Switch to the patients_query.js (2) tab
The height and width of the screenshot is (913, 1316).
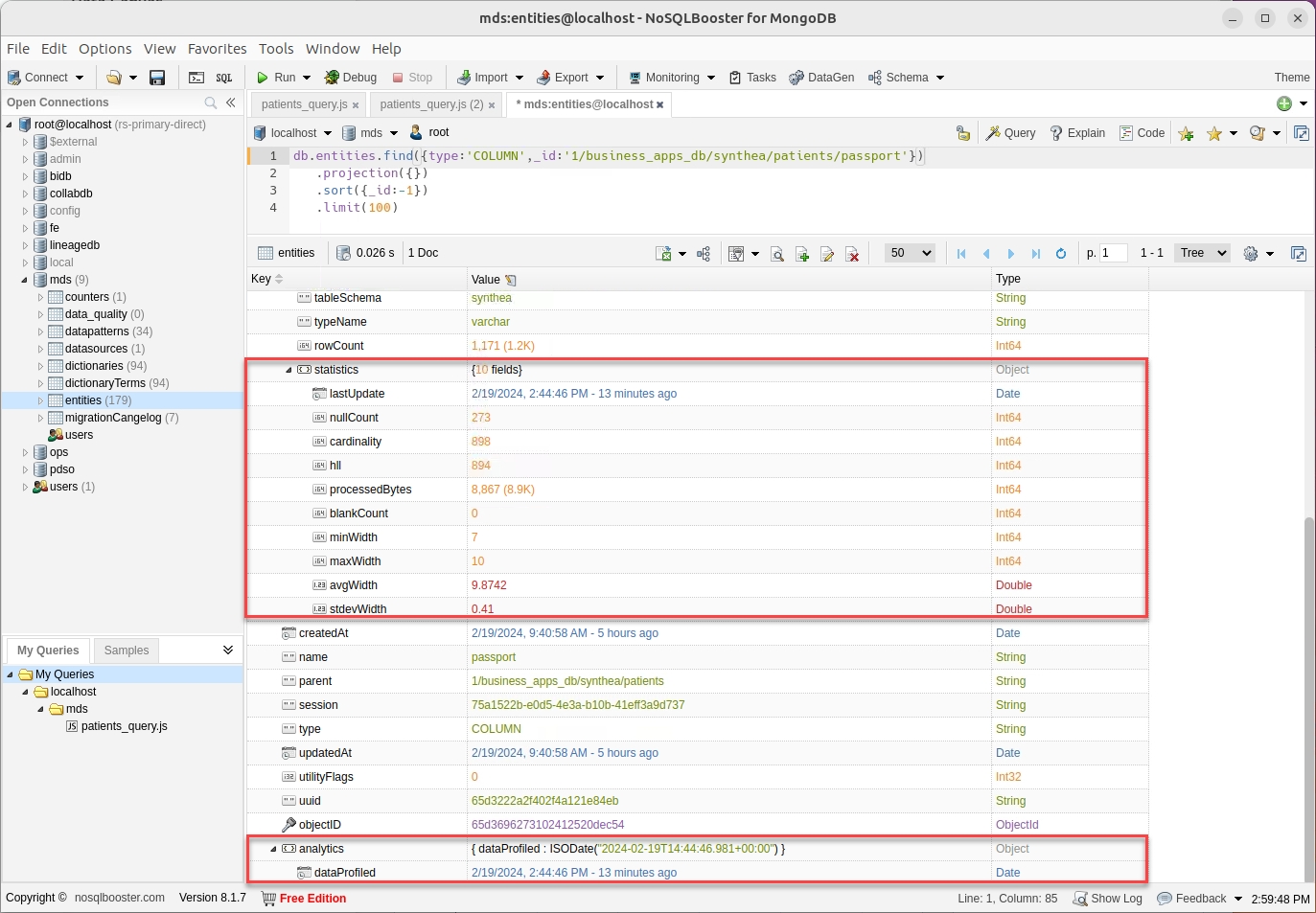tap(430, 104)
